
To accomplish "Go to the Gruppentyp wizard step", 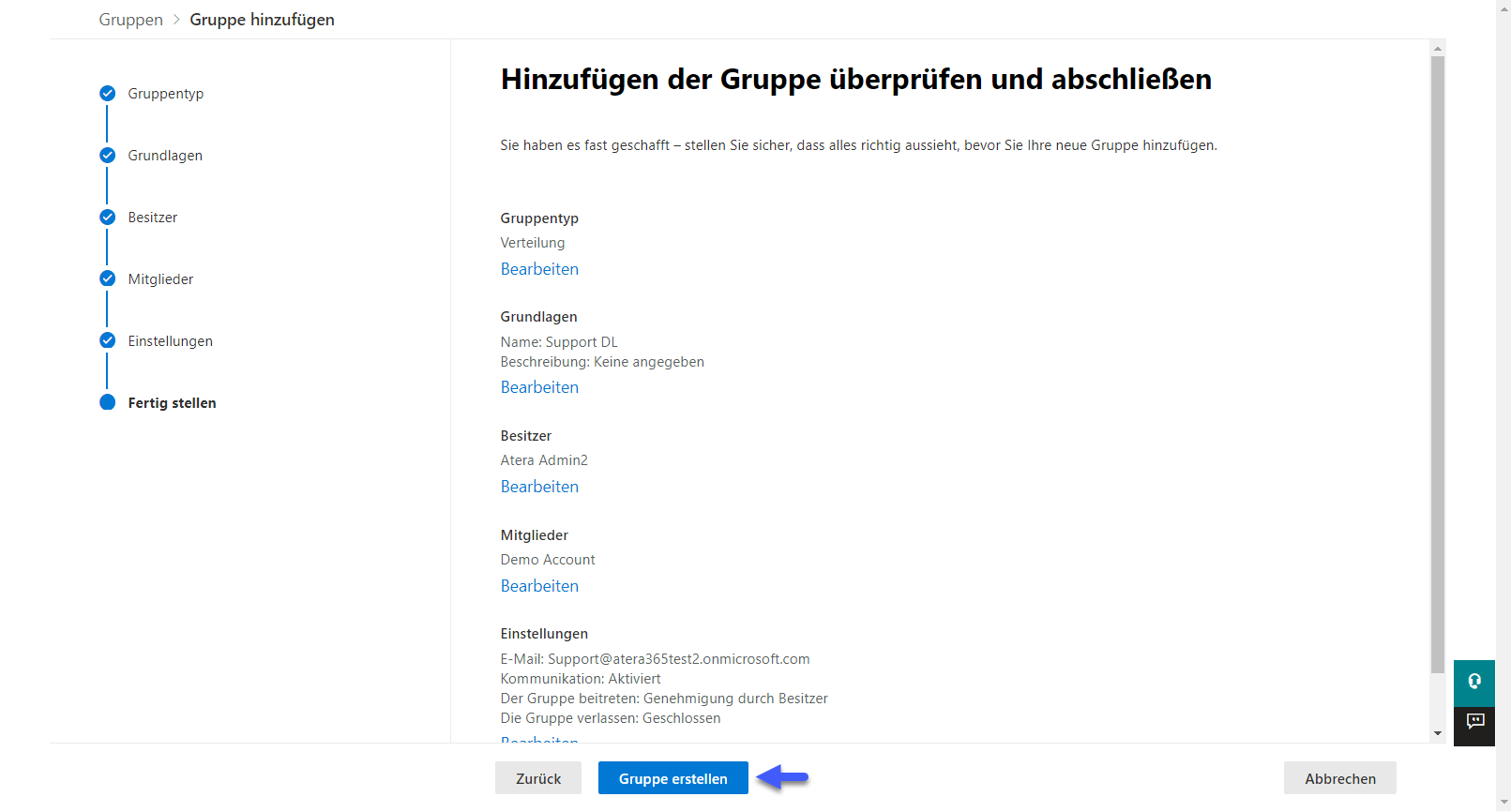I will pyautogui.click(x=166, y=94).
